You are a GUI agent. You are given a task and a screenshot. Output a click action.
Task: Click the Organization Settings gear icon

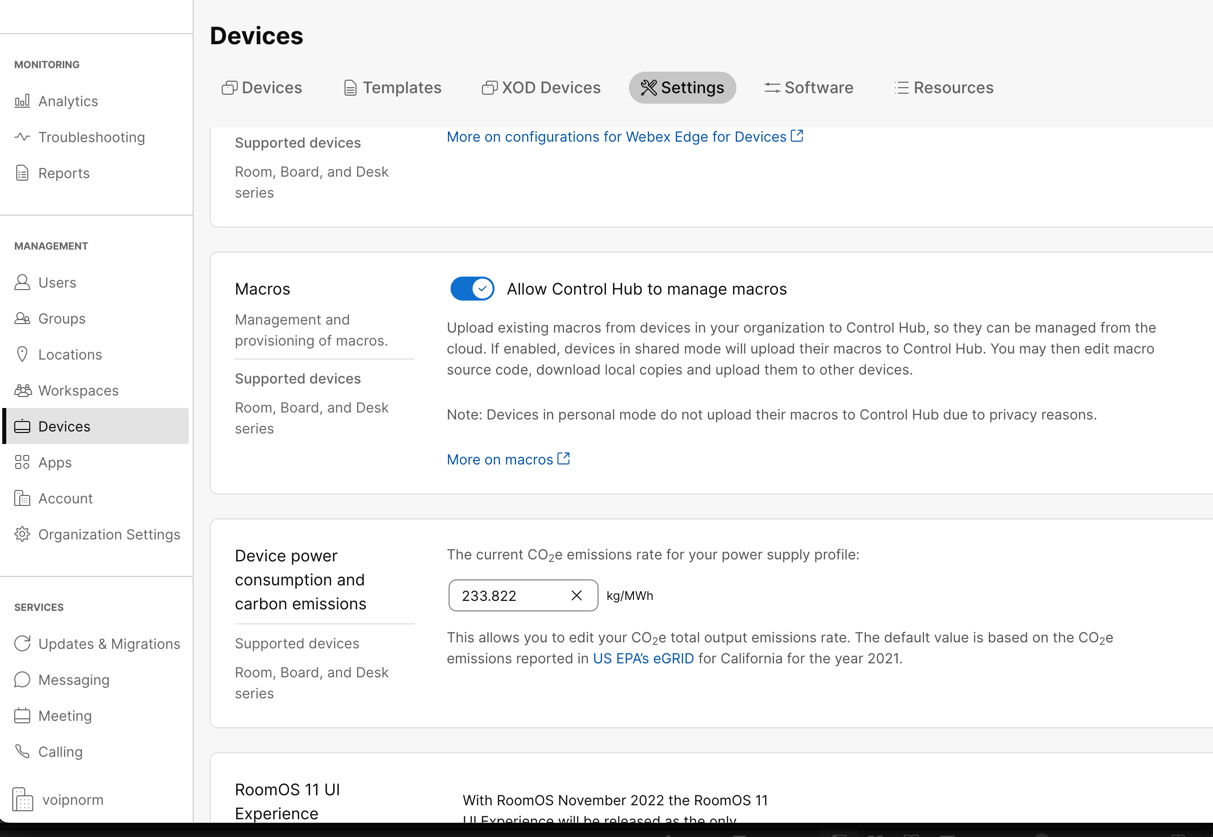[22, 535]
